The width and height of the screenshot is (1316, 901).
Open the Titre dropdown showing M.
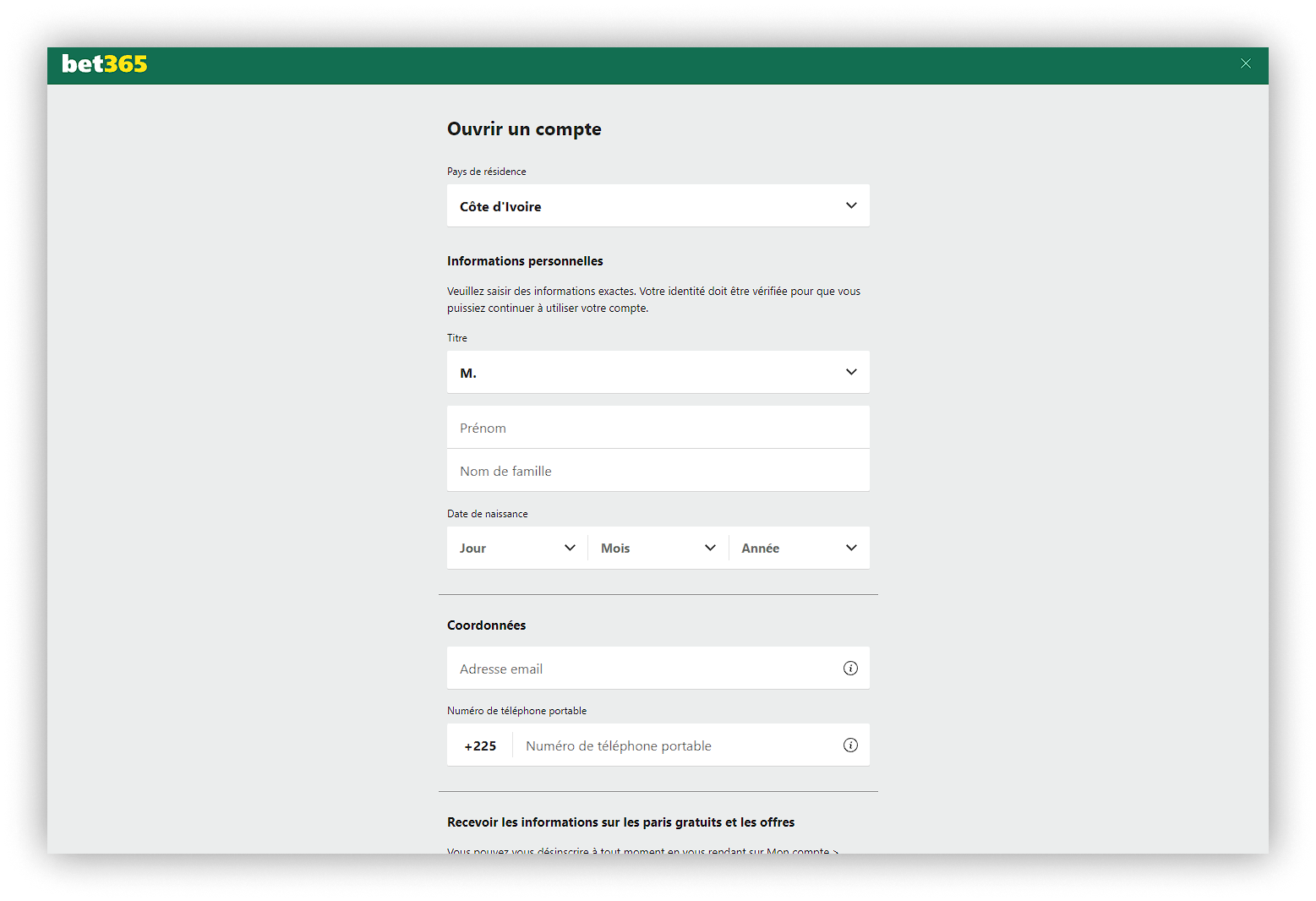click(658, 372)
